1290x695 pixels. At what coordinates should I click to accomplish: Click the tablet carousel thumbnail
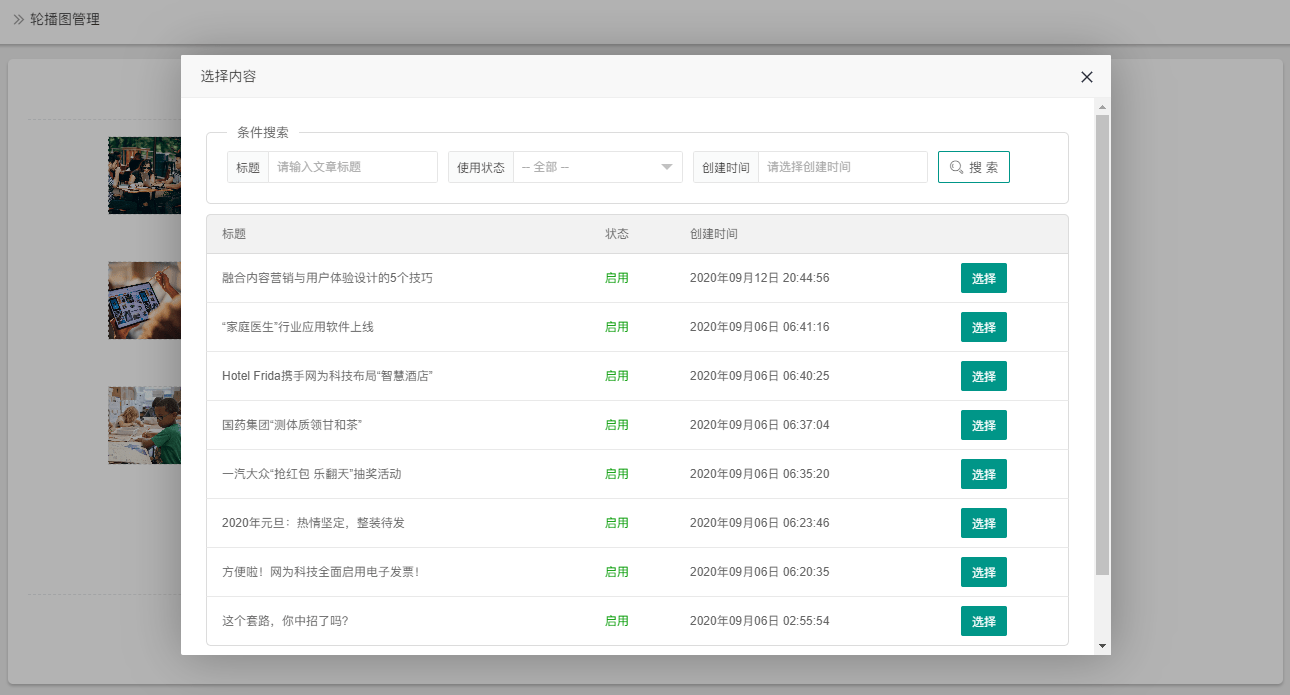pos(144,300)
